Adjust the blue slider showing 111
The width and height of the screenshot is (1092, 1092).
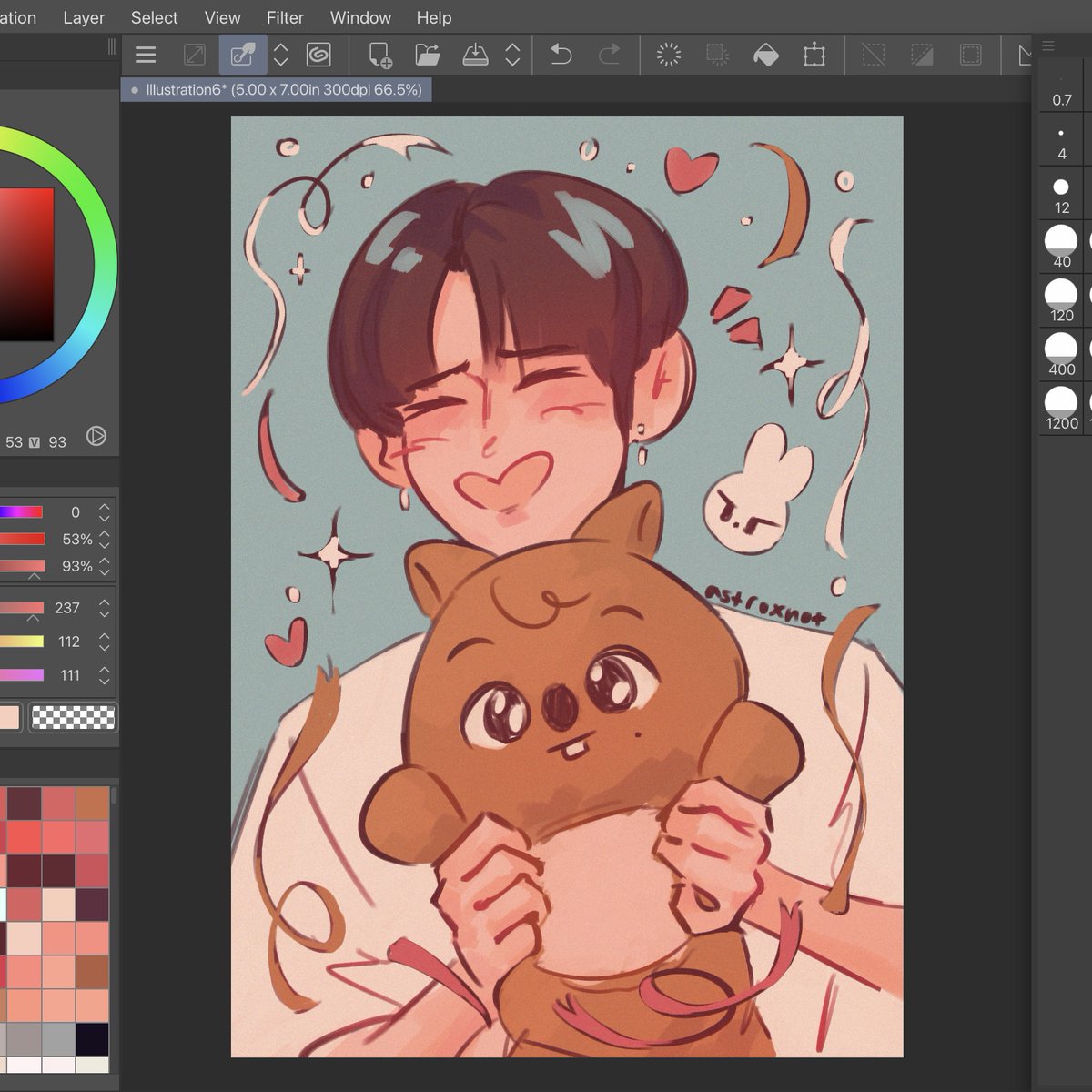pos(21,675)
